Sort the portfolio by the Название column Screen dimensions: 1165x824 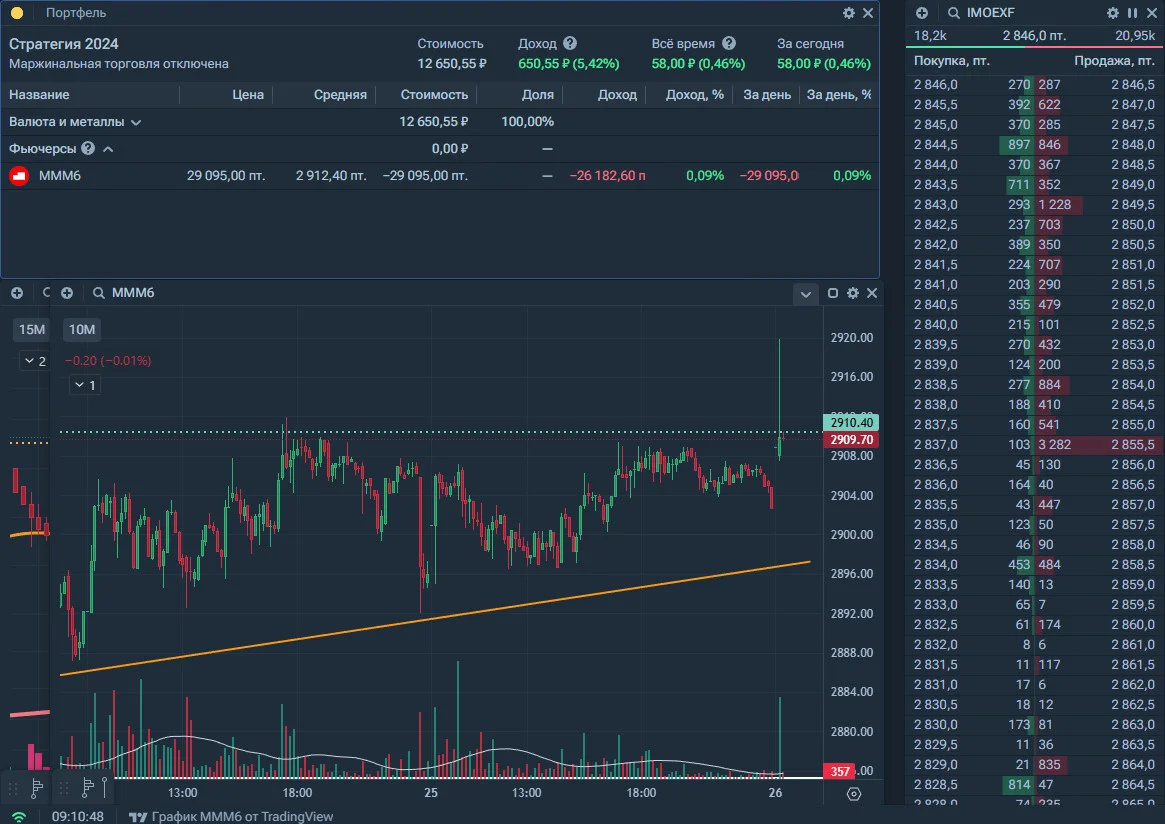click(x=39, y=94)
